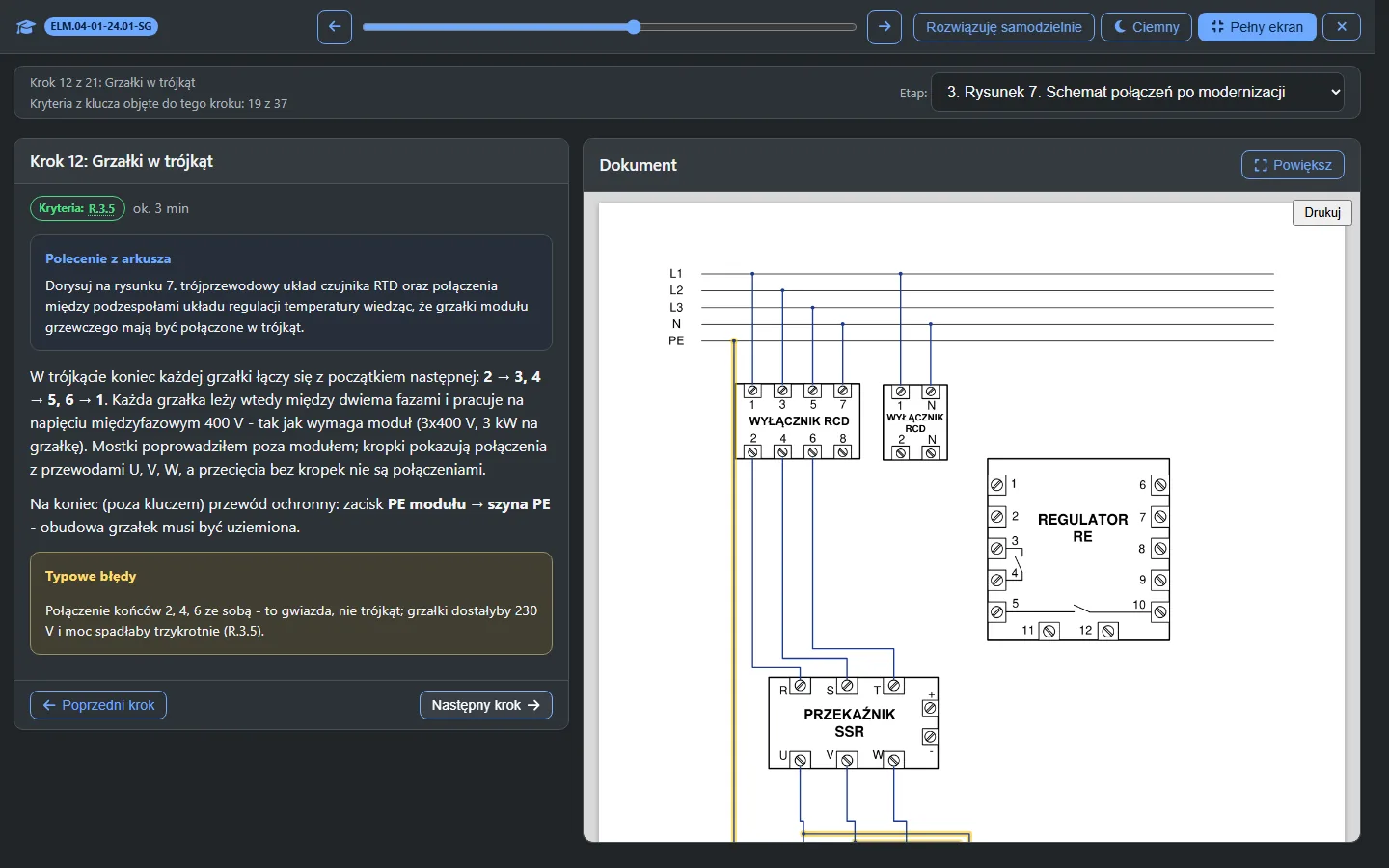Click terminal 1 of REGULATOR RE
Screen dimensions: 1389x868
997,485
